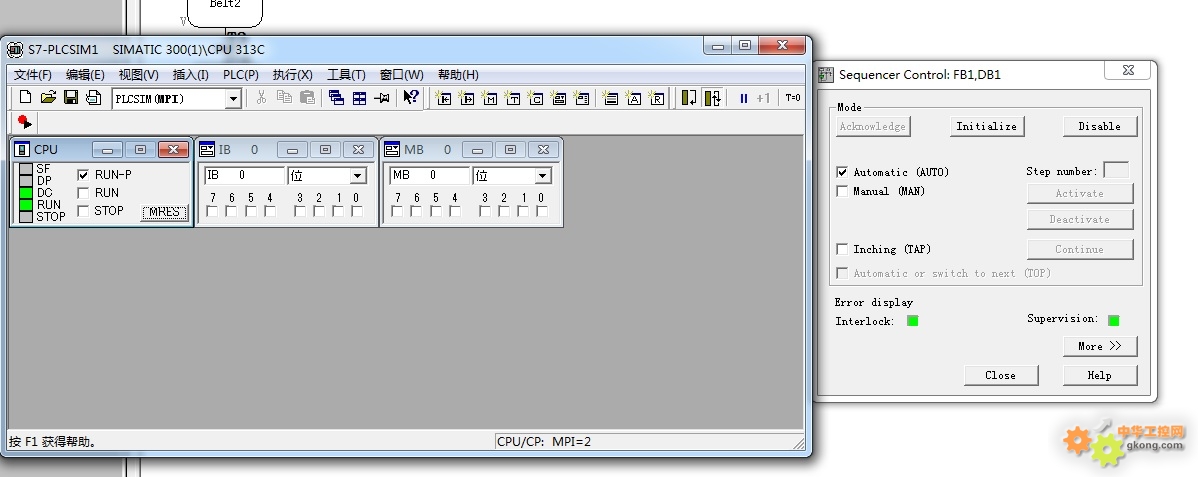Create a new PLC simulation file
1198x477 pixels.
[x=25, y=98]
